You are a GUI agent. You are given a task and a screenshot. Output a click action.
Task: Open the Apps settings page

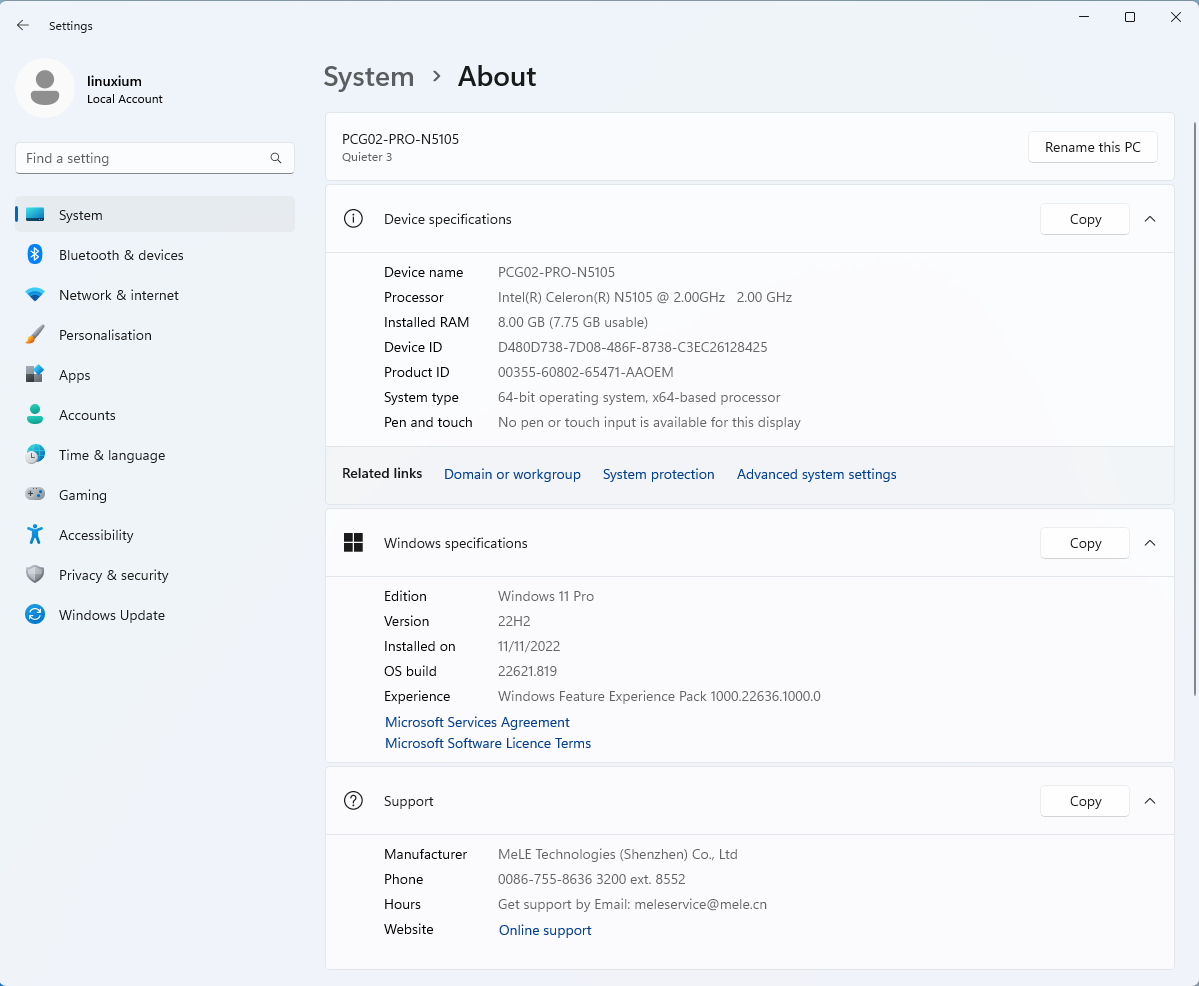click(x=154, y=374)
